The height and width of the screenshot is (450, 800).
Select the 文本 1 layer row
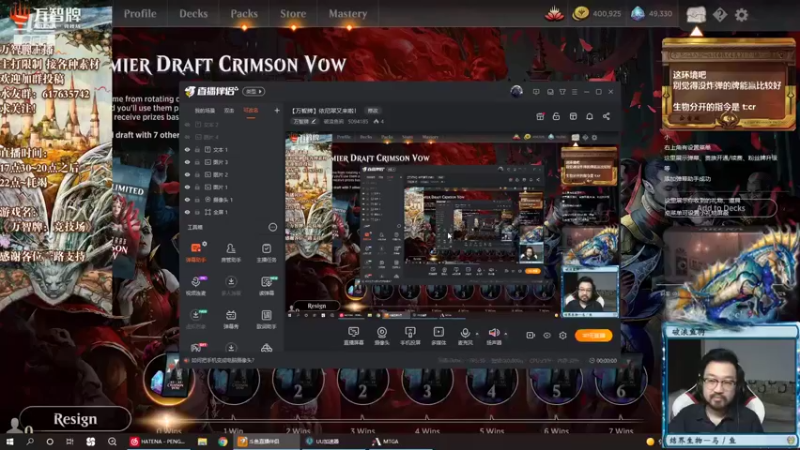[232, 149]
